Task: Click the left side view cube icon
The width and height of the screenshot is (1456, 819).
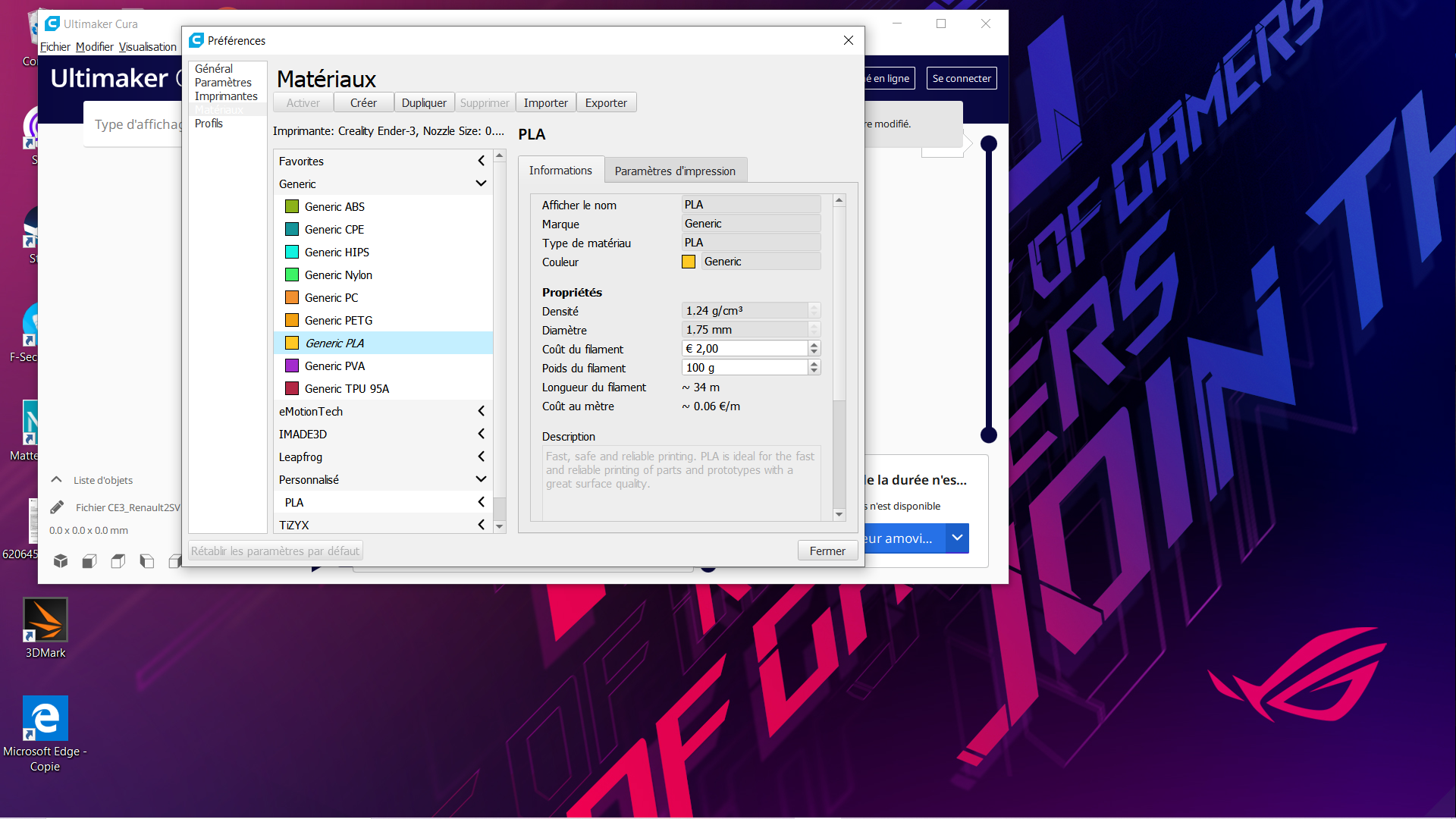Action: pyautogui.click(x=147, y=561)
